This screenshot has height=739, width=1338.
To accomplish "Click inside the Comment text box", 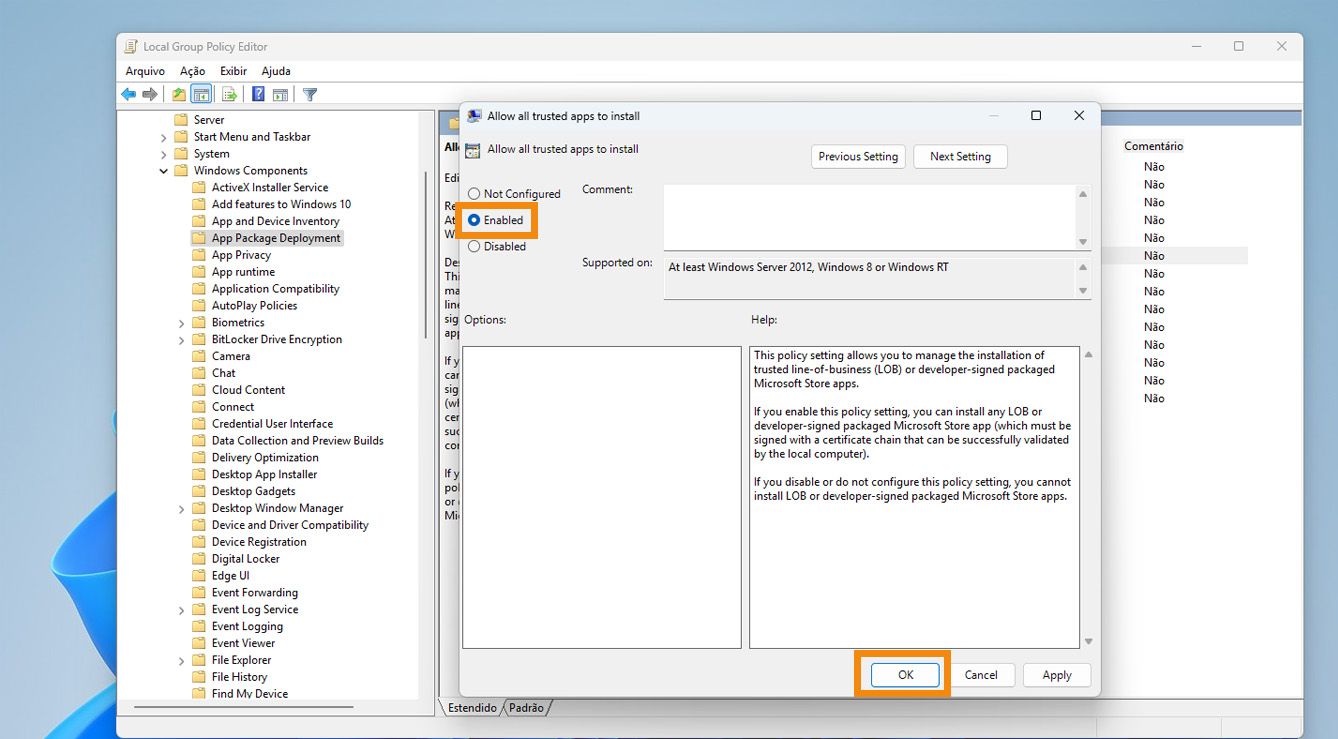I will click(x=868, y=217).
